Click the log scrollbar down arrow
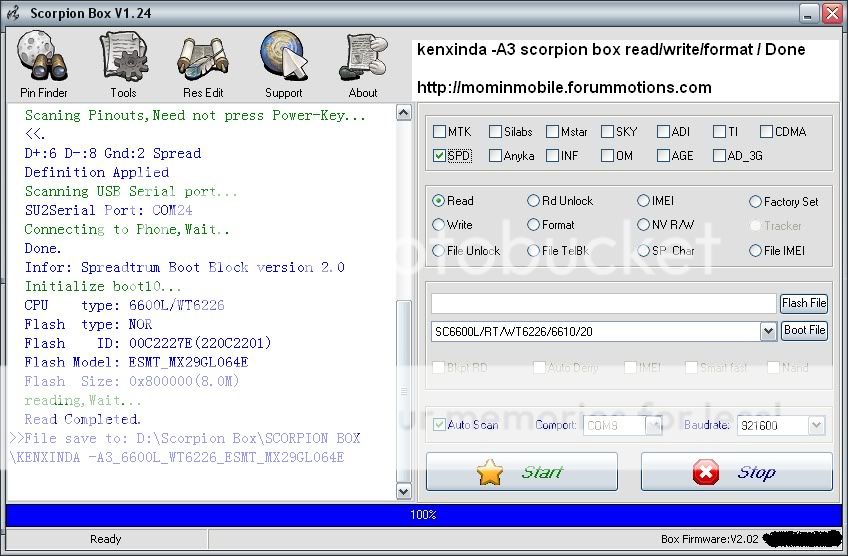The image size is (848, 556). [x=404, y=491]
